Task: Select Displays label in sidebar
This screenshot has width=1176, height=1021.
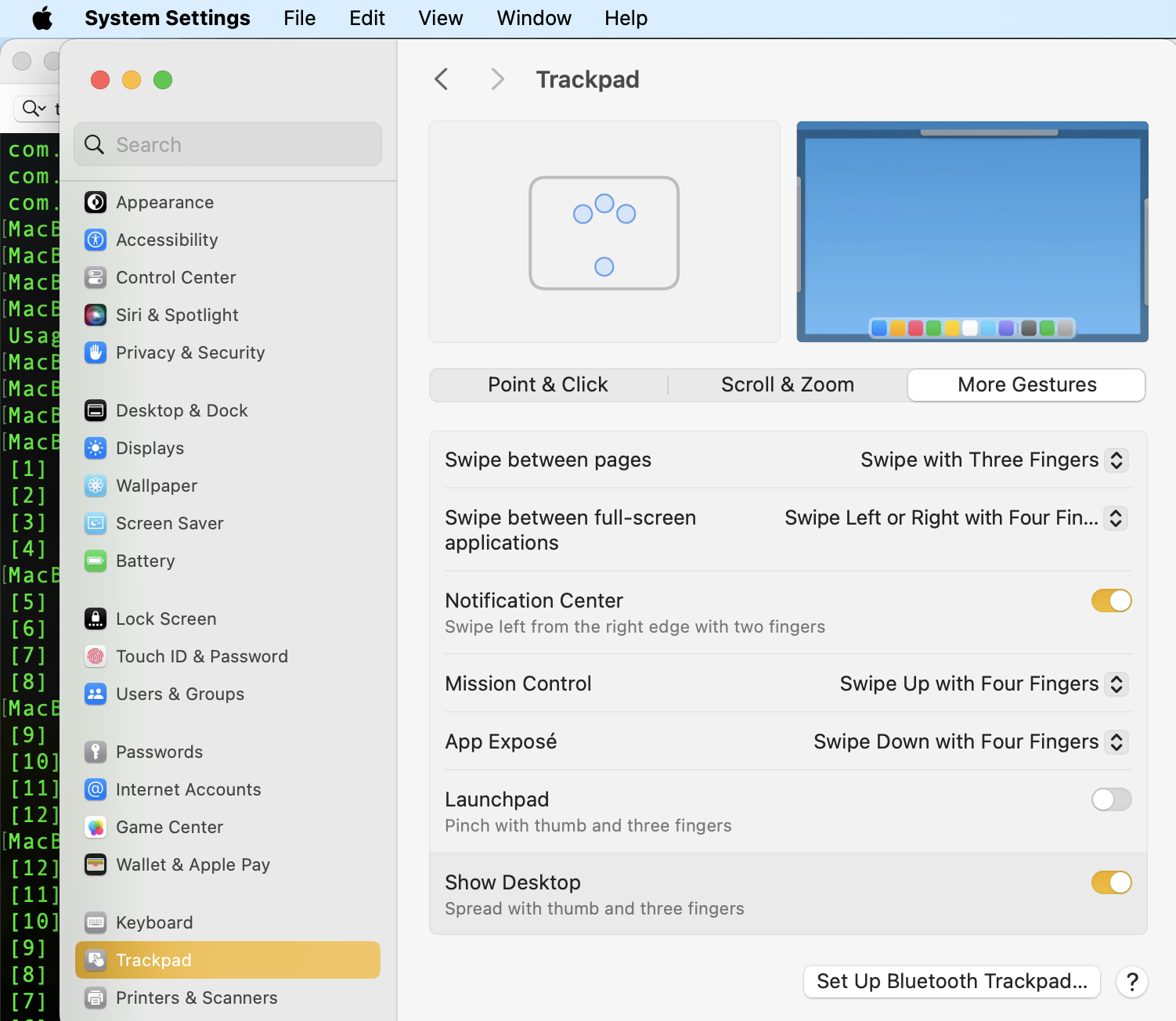Action: point(150,448)
